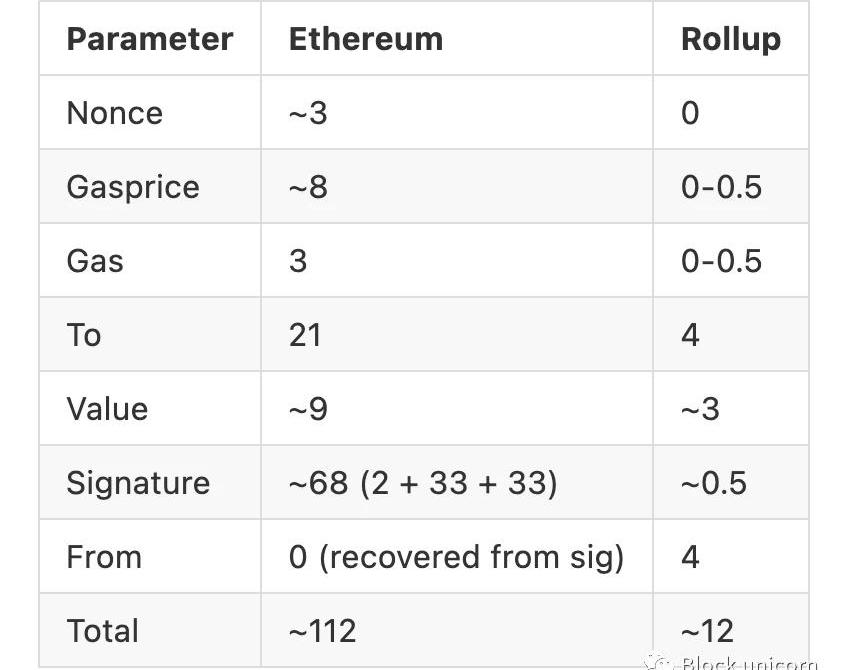846x670 pixels.
Task: Click the Parameter column header
Action: click(x=150, y=39)
